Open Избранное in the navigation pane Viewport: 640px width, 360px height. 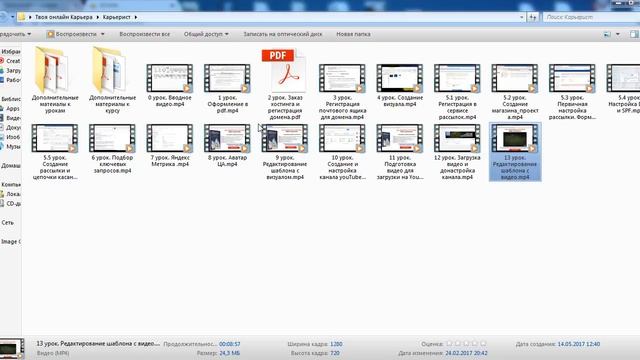coord(11,52)
